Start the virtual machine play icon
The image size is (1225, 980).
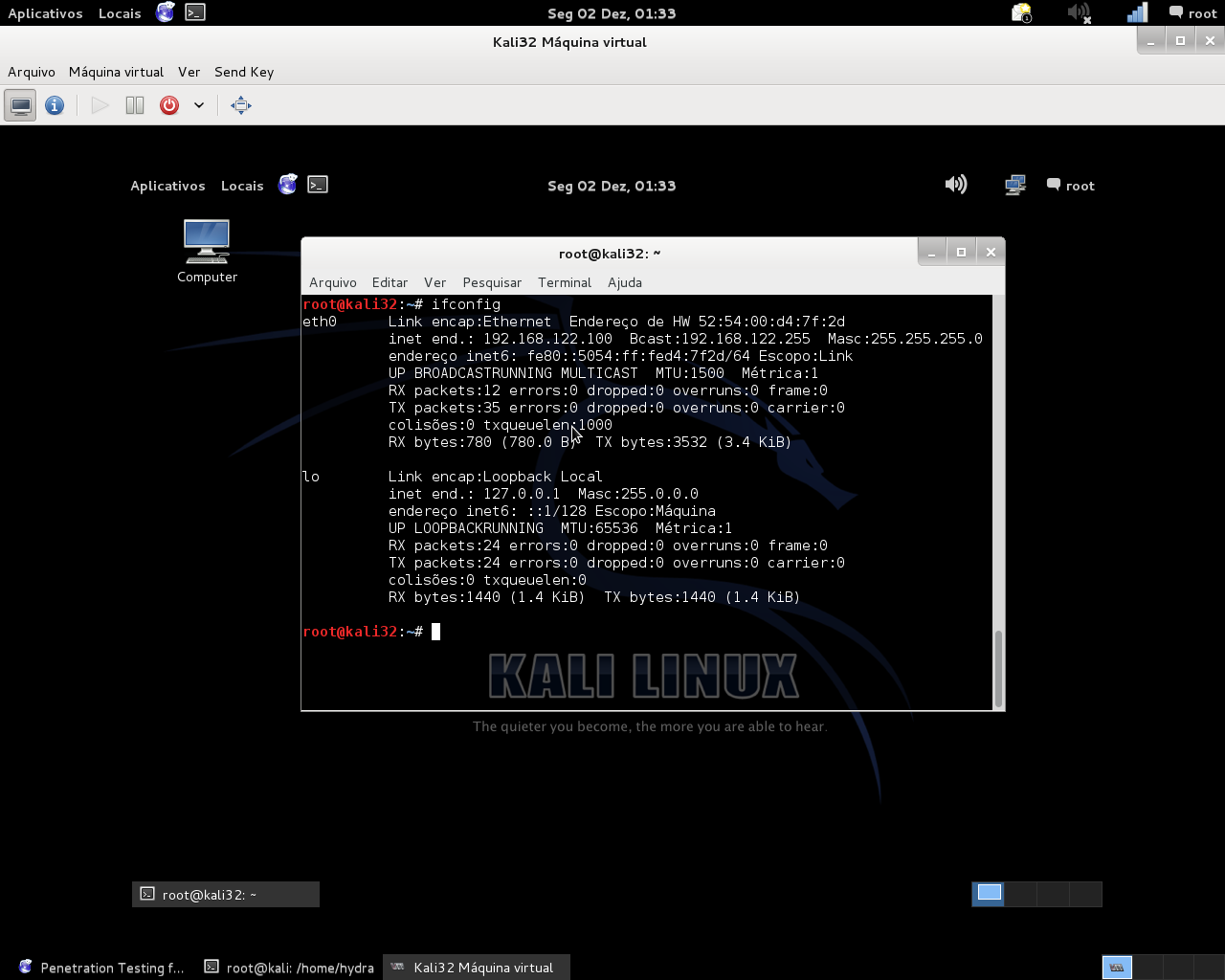[x=100, y=105]
